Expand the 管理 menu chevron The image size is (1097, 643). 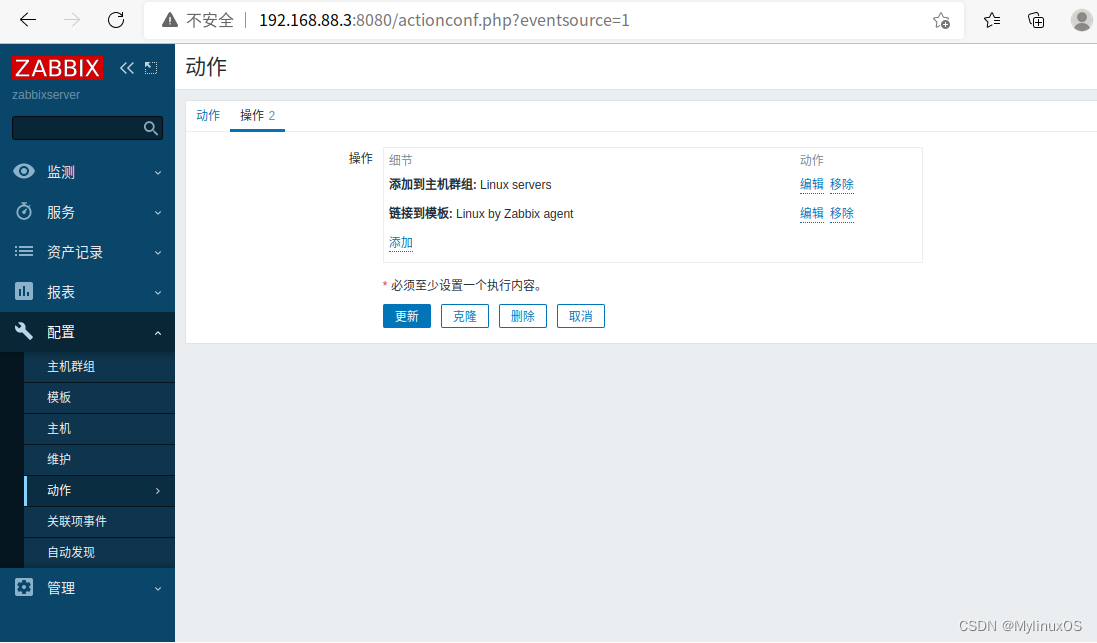tap(158, 588)
